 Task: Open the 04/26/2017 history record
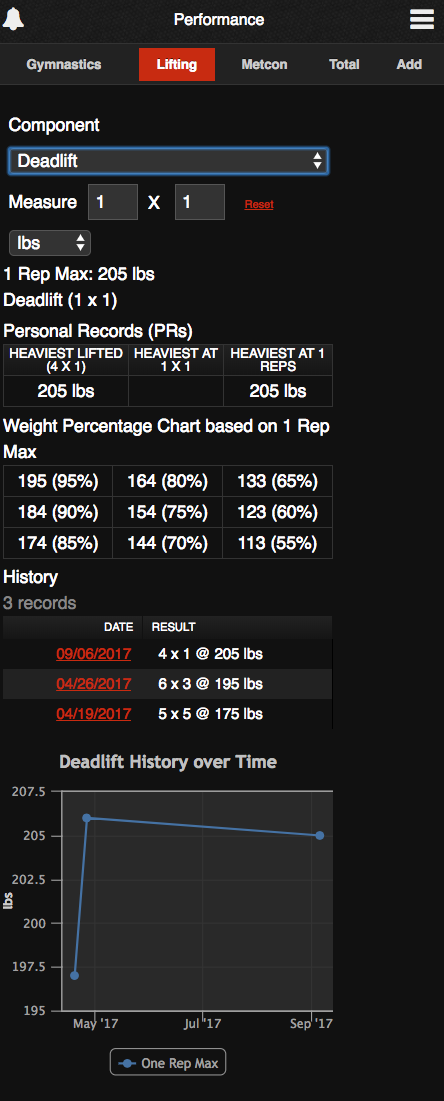(93, 684)
